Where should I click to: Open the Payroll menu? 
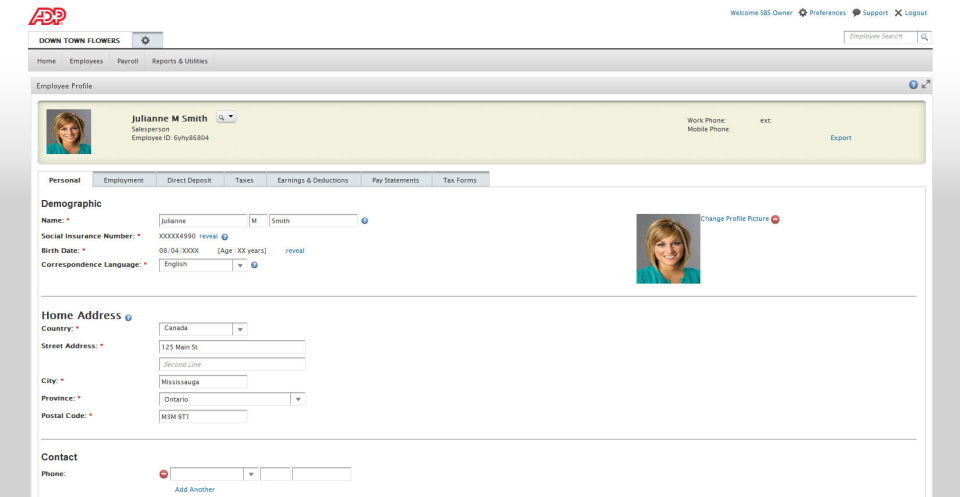click(x=127, y=61)
